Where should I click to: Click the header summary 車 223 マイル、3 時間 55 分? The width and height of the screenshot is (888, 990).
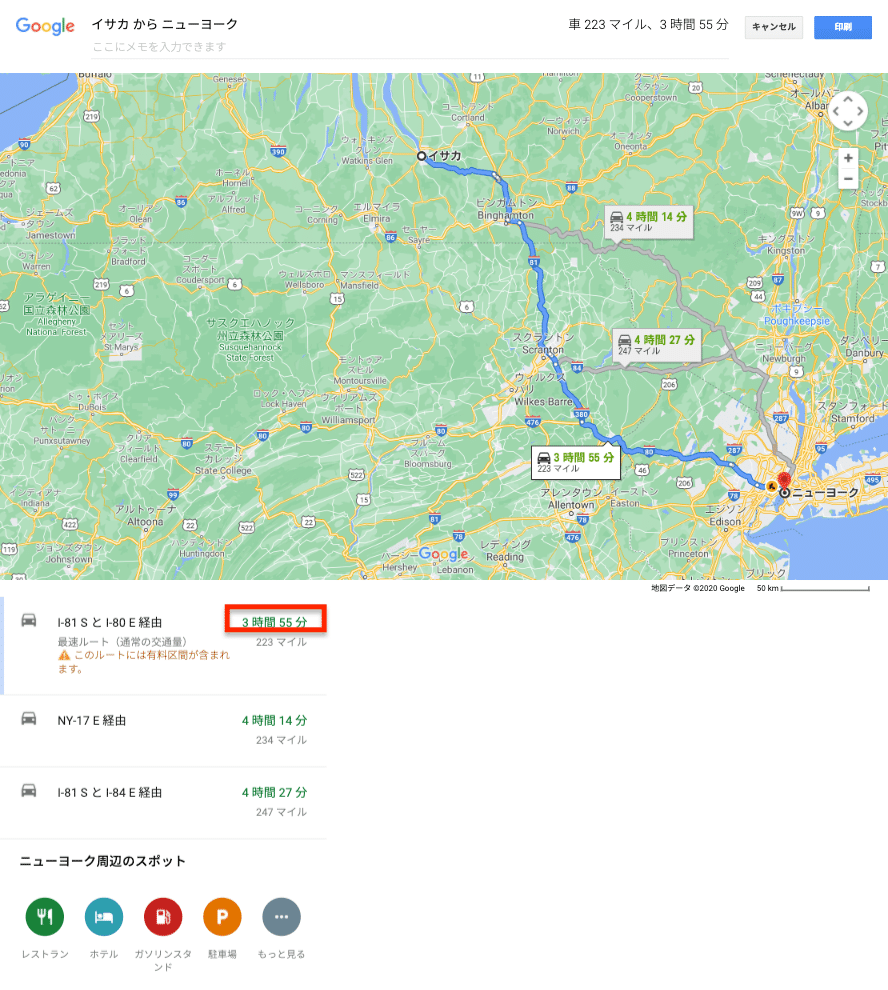click(x=648, y=25)
